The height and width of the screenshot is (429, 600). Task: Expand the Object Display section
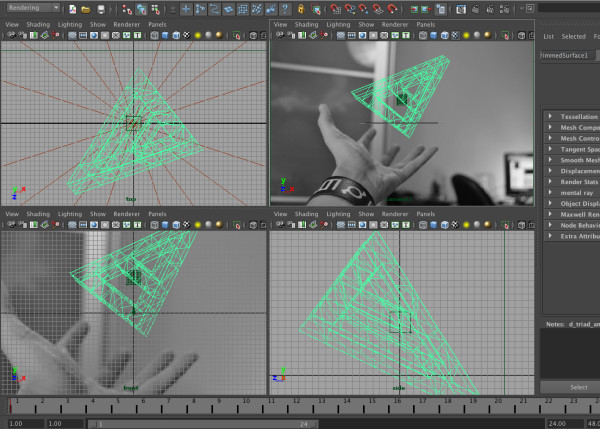572,204
